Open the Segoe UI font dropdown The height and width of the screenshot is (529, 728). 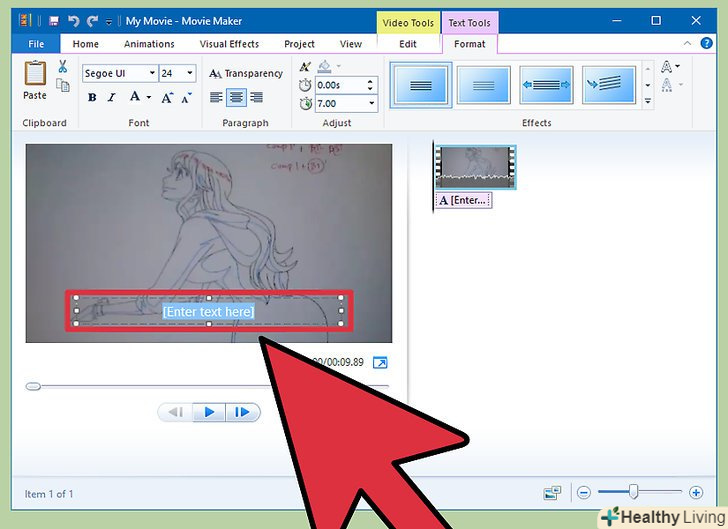click(x=152, y=73)
